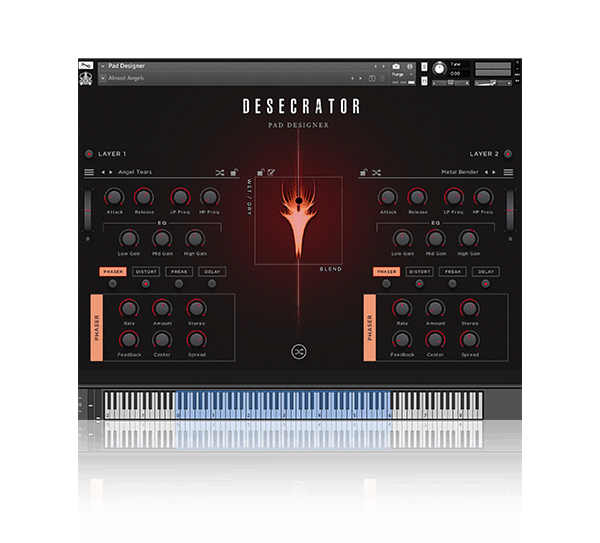Screen dimensions: 600x543
Task: Click the Layer 2 PHASER button
Action: coord(385,271)
